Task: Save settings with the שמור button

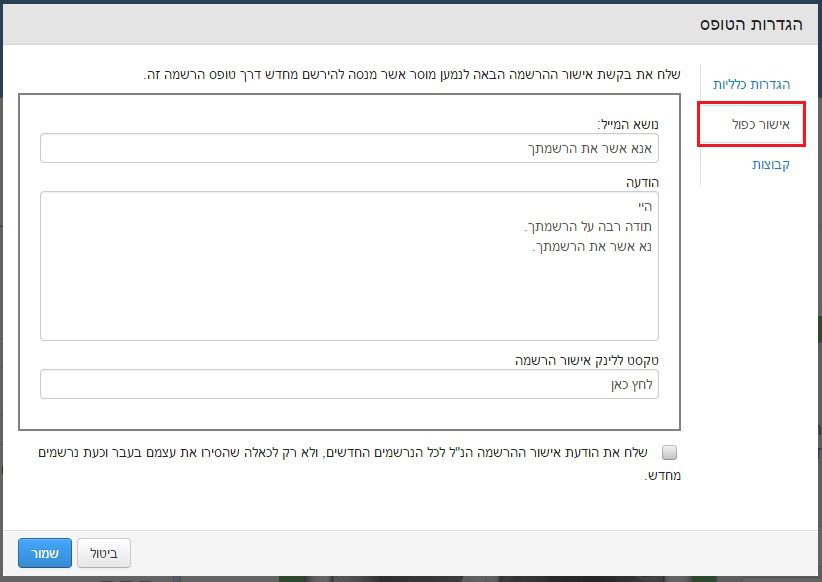Action: [45, 553]
